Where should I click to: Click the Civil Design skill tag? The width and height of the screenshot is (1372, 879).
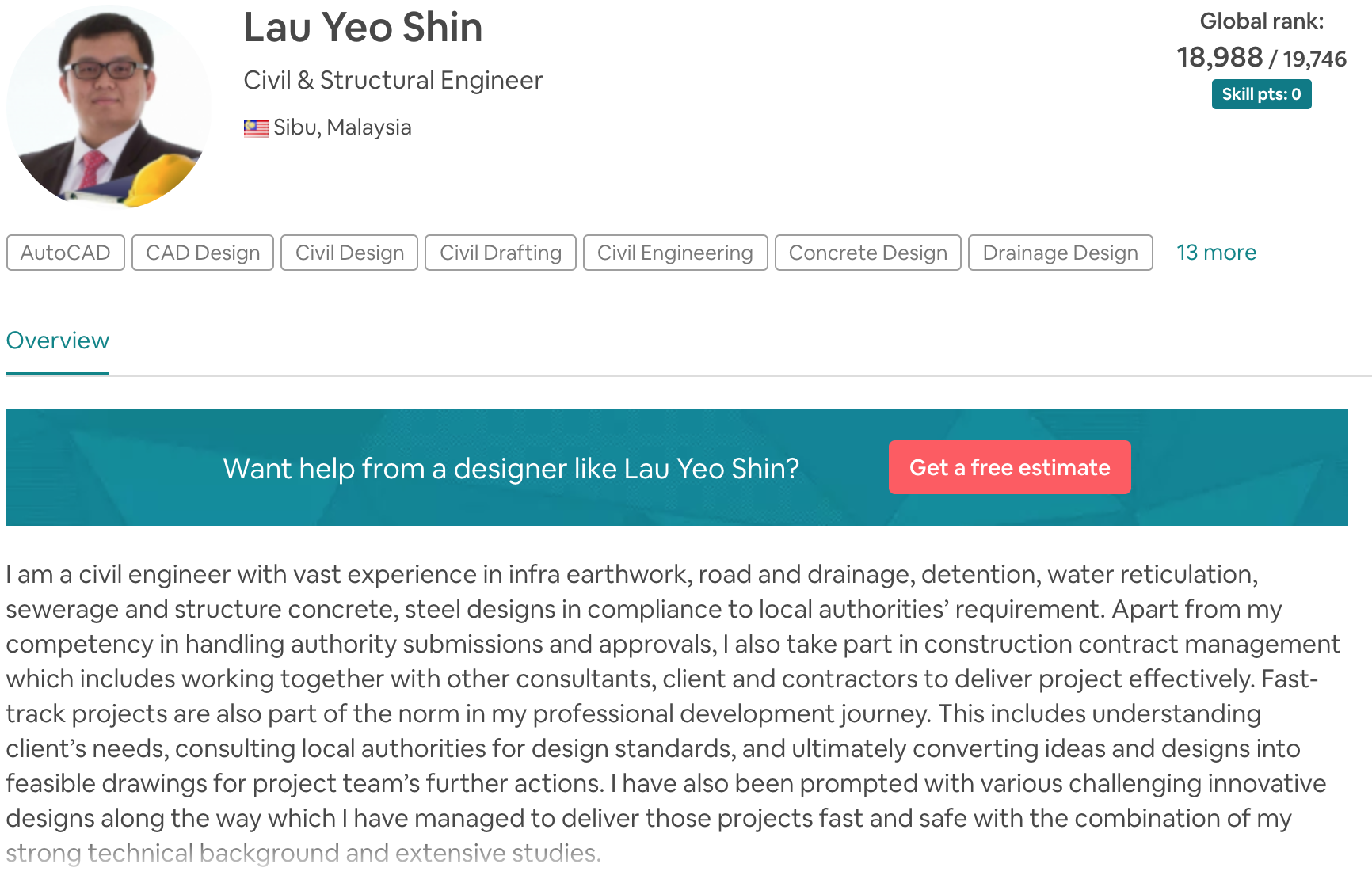pos(349,253)
